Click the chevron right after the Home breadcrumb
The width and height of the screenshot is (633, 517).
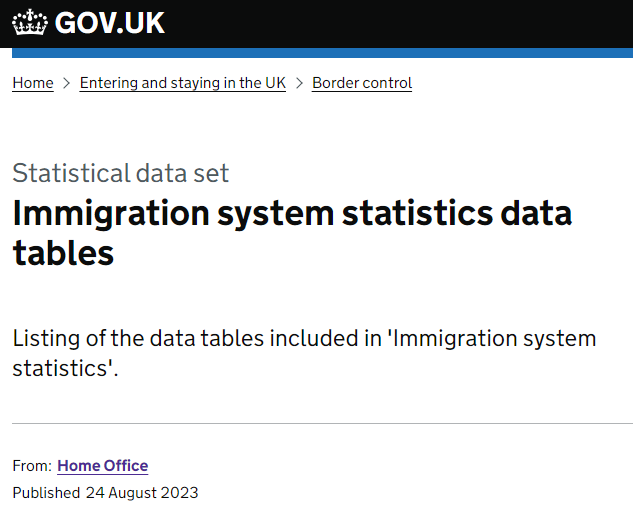(x=67, y=83)
